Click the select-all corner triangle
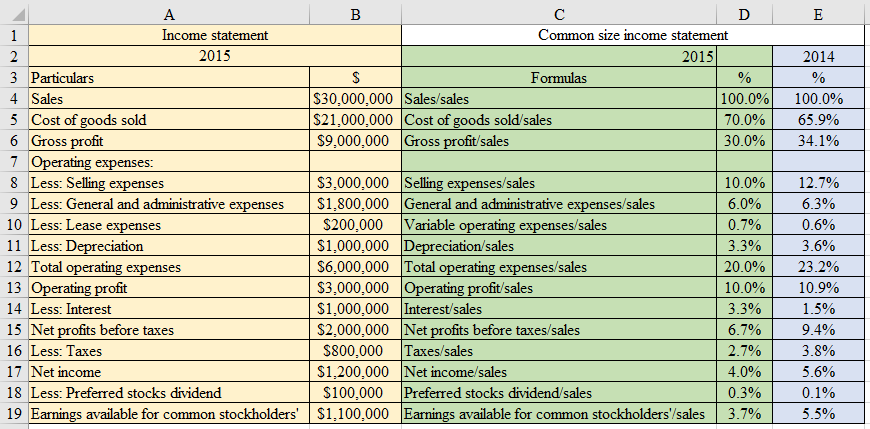 click(x=13, y=13)
